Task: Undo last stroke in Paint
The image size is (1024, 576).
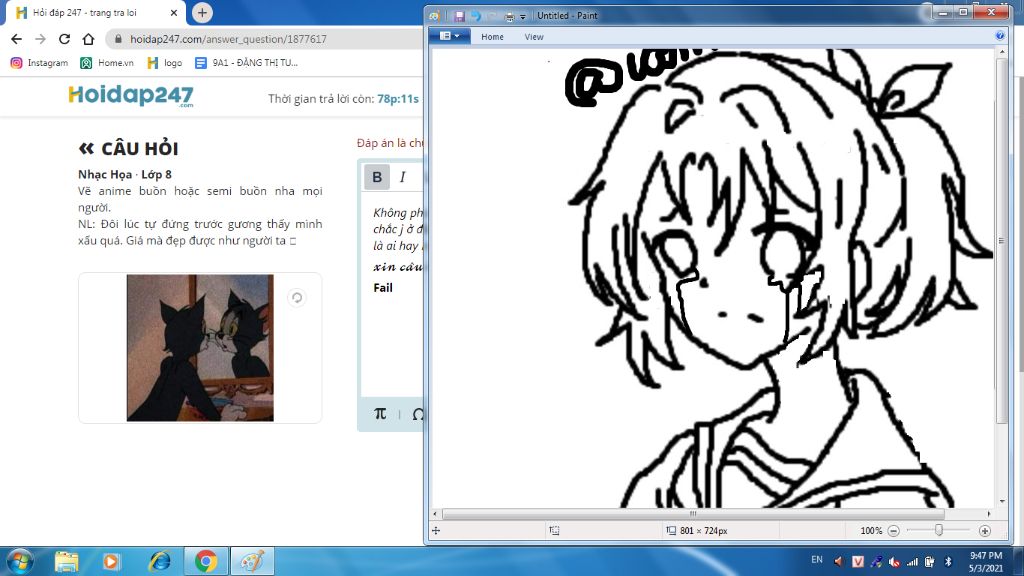Action: pos(476,16)
